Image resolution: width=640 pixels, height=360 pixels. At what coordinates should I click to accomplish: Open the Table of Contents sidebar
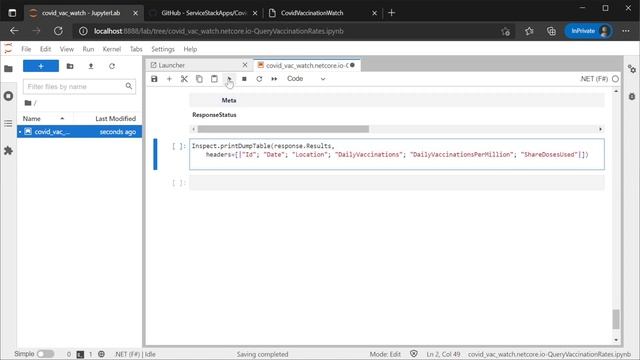[8, 123]
